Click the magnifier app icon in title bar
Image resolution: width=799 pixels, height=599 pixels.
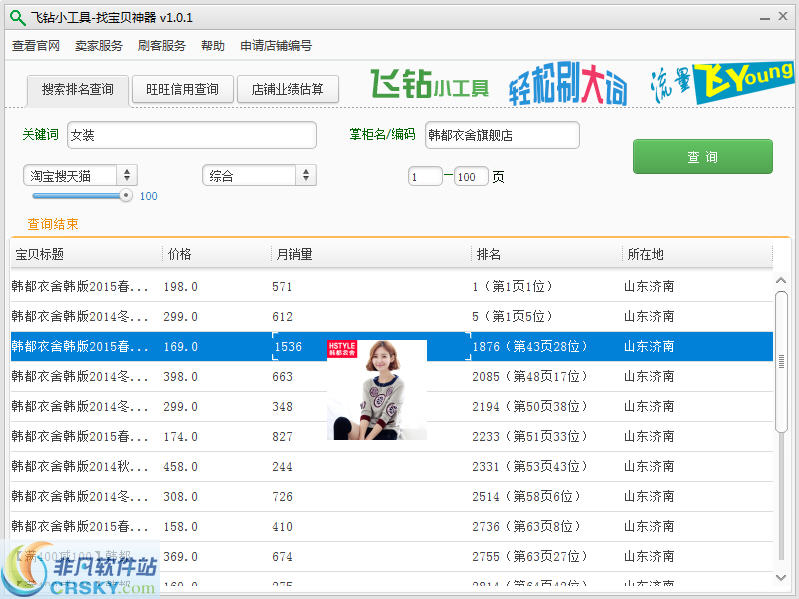17,18
